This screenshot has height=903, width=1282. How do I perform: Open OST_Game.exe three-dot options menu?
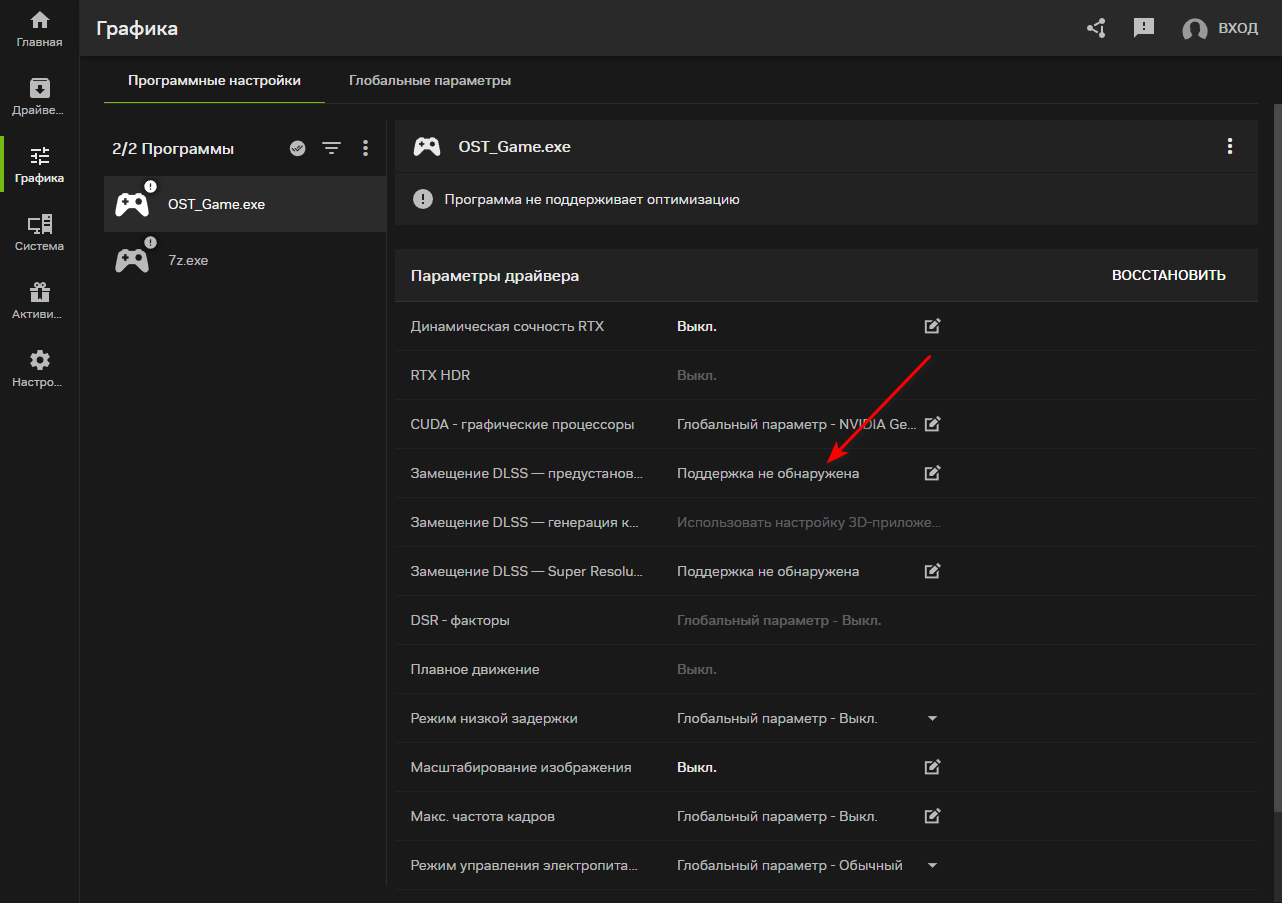point(1230,146)
